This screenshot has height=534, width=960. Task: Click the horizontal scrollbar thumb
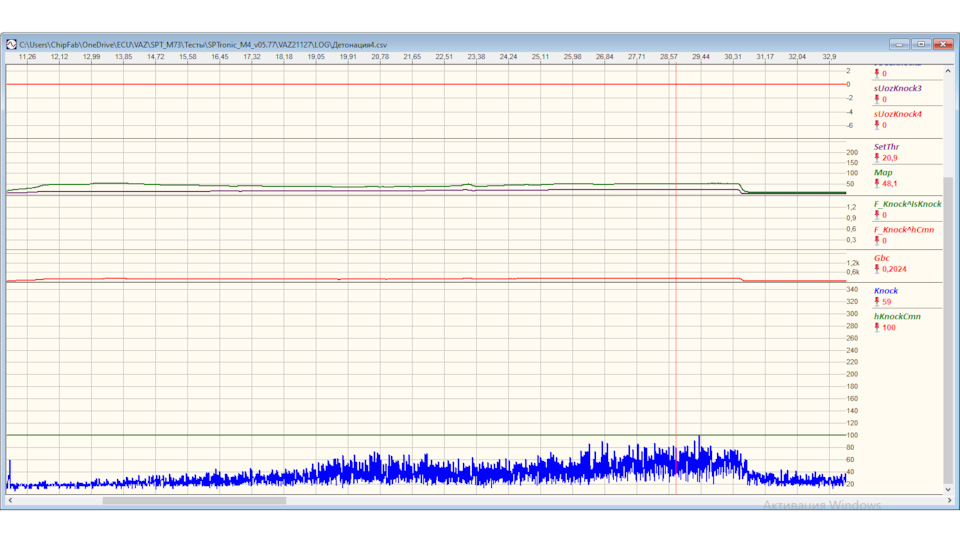pos(194,500)
